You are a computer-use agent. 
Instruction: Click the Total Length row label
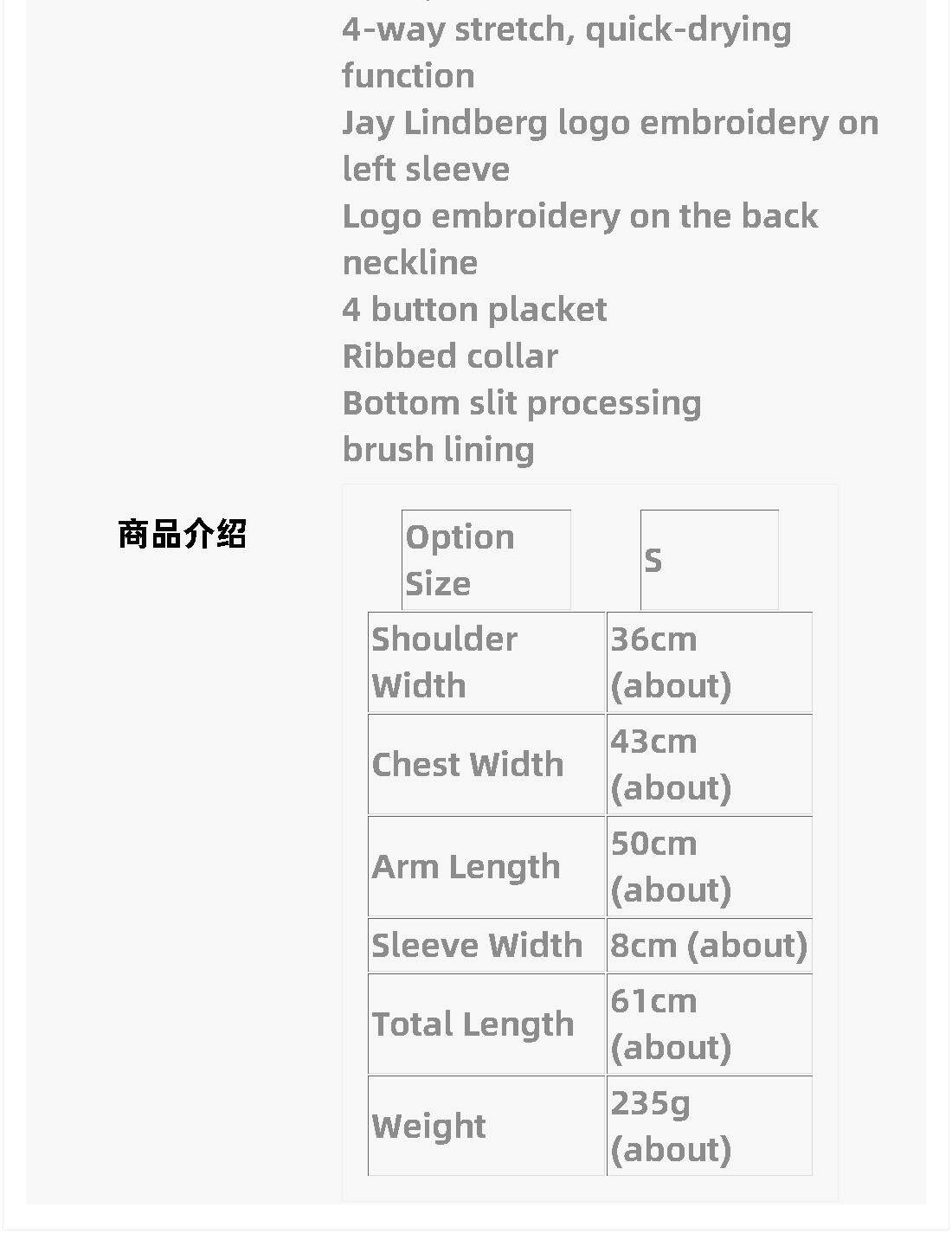click(486, 1024)
